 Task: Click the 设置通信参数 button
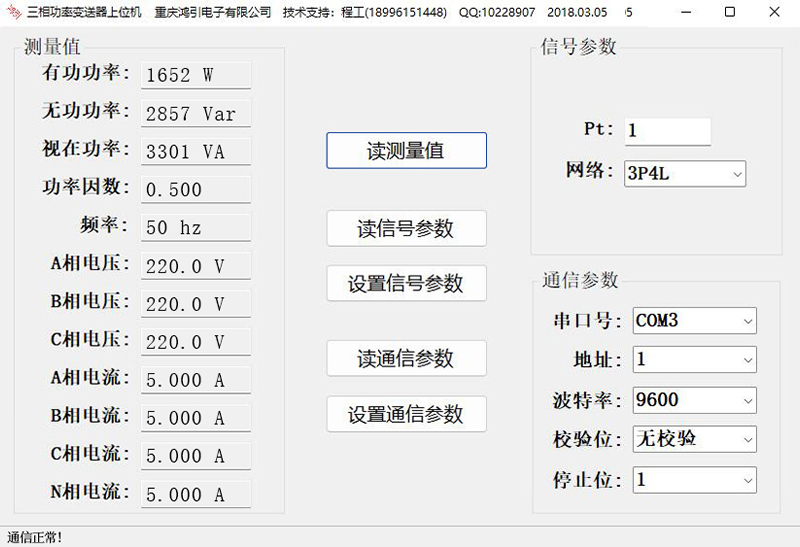tap(406, 414)
